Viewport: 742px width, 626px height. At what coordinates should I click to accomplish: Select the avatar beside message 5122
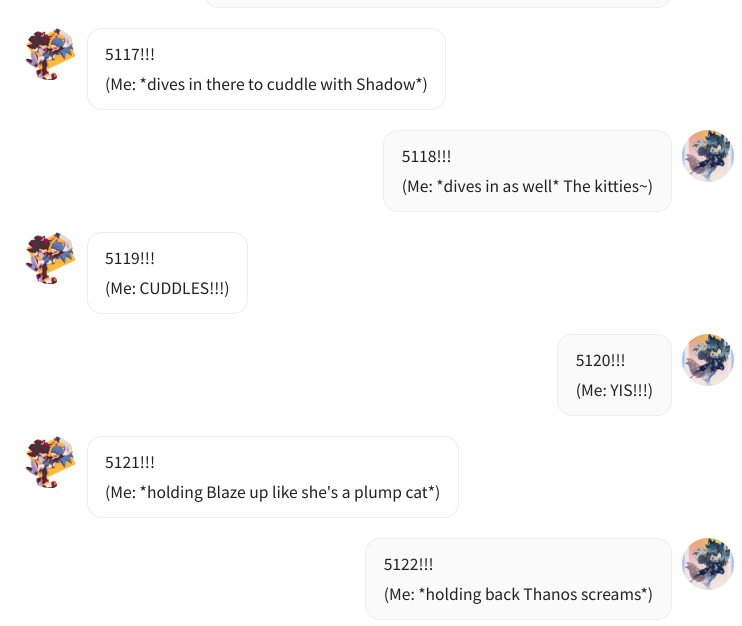pyautogui.click(x=708, y=564)
